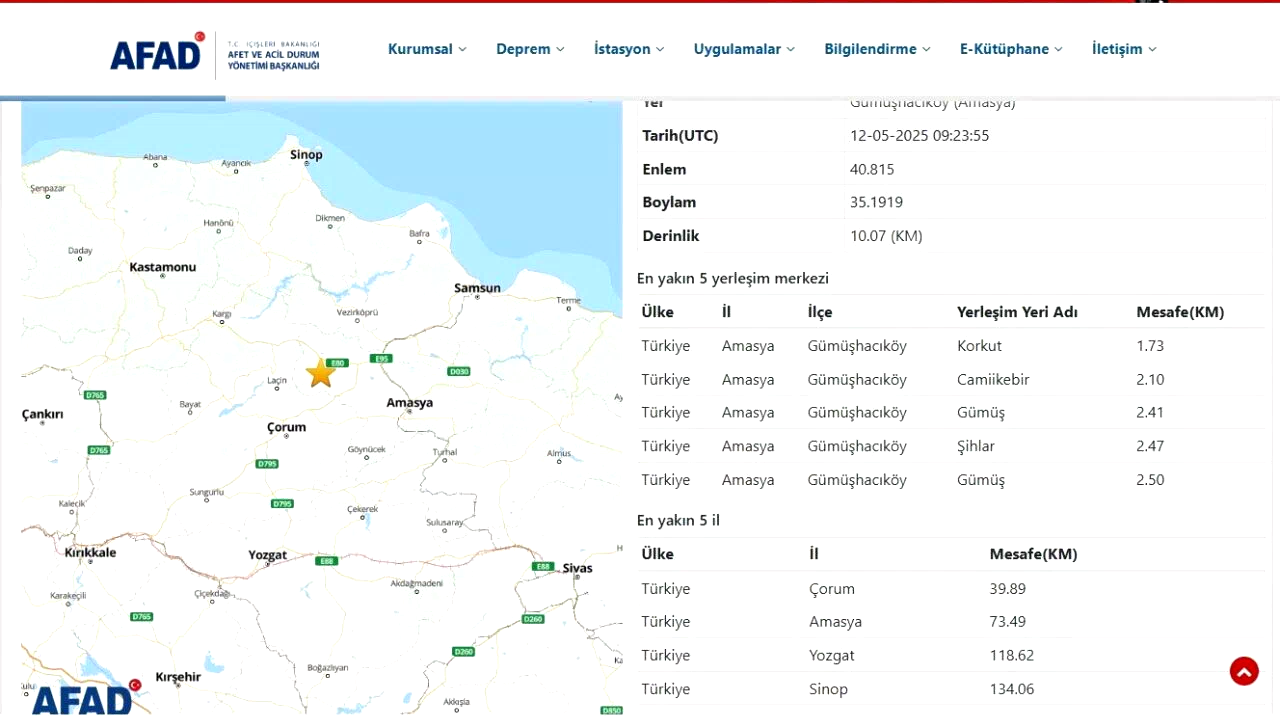The height and width of the screenshot is (727, 1280).
Task: Click Yozgat in nearest provinces table
Action: tap(832, 656)
